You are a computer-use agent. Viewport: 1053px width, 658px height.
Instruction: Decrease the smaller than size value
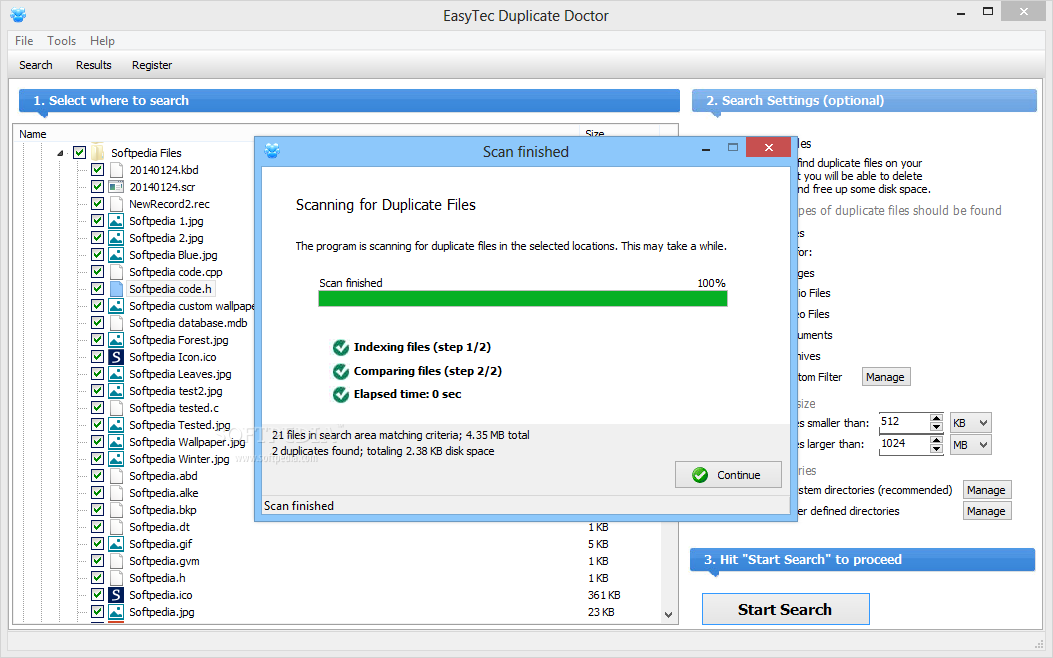[936, 427]
